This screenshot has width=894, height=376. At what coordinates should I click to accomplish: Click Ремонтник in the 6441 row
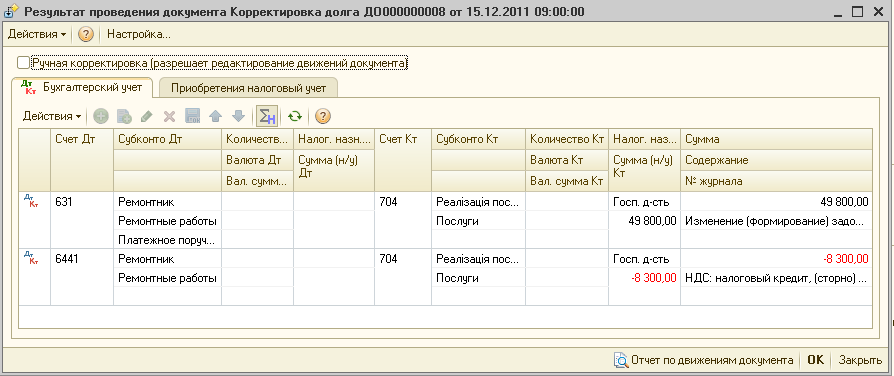pos(168,258)
